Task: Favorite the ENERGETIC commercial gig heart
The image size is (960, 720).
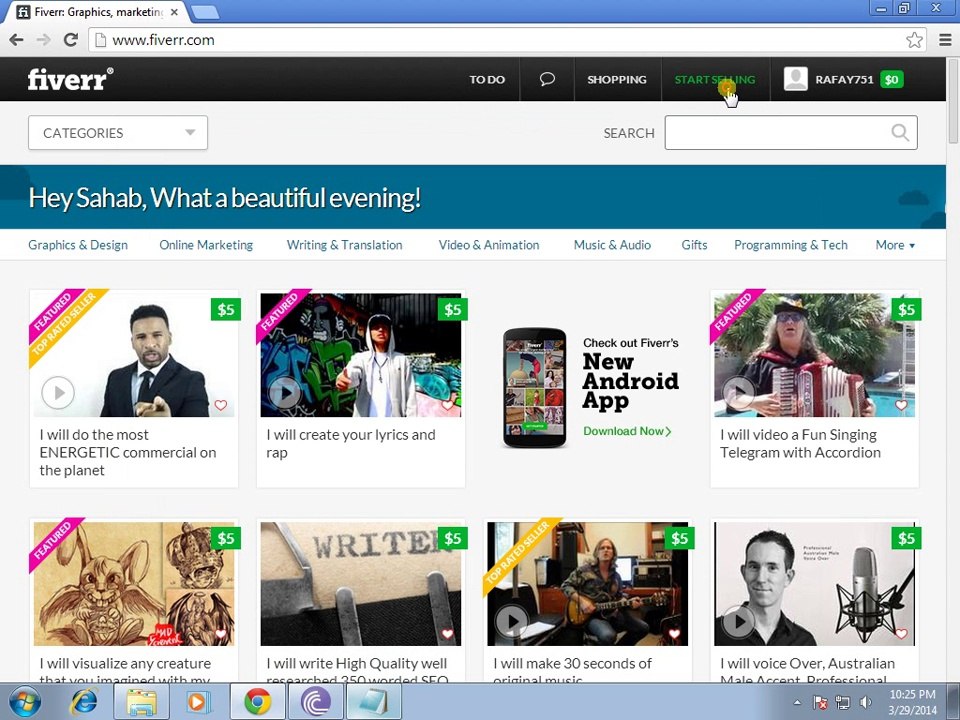Action: coord(221,405)
